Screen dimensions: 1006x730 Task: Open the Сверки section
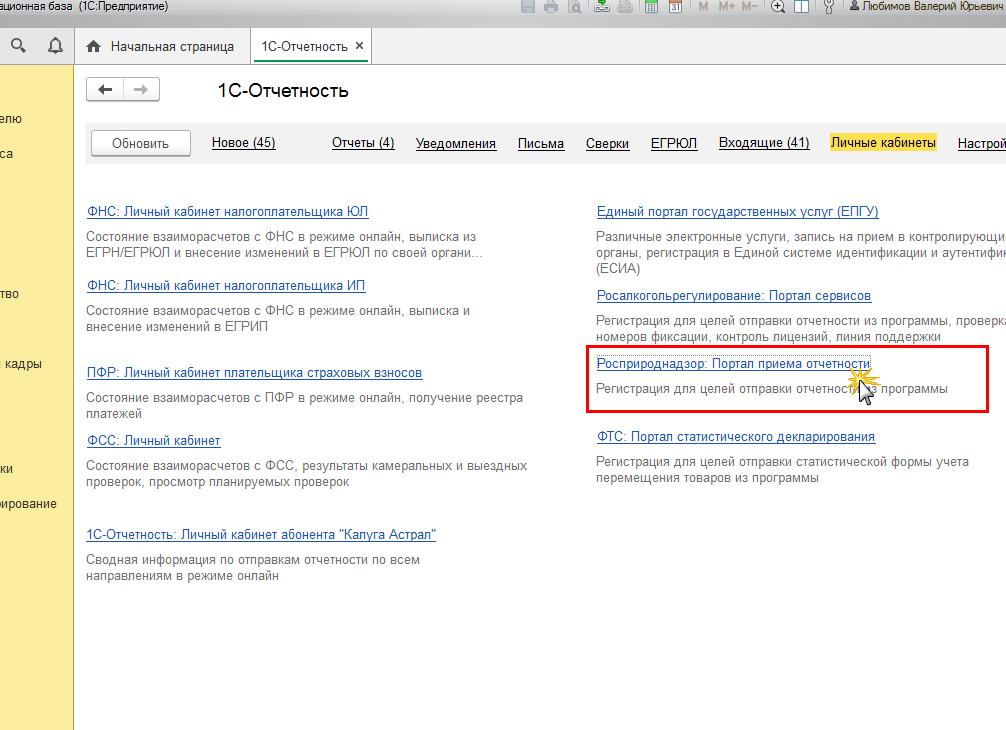607,143
